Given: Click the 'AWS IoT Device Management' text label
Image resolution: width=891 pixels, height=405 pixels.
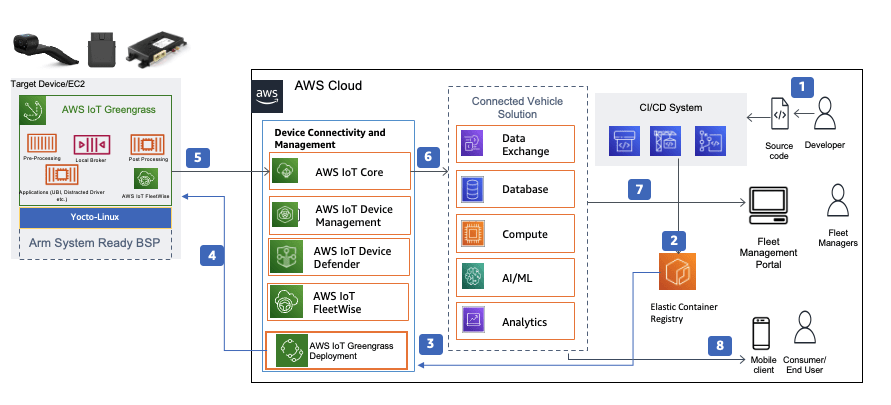Looking at the screenshot, I should coord(354,216).
